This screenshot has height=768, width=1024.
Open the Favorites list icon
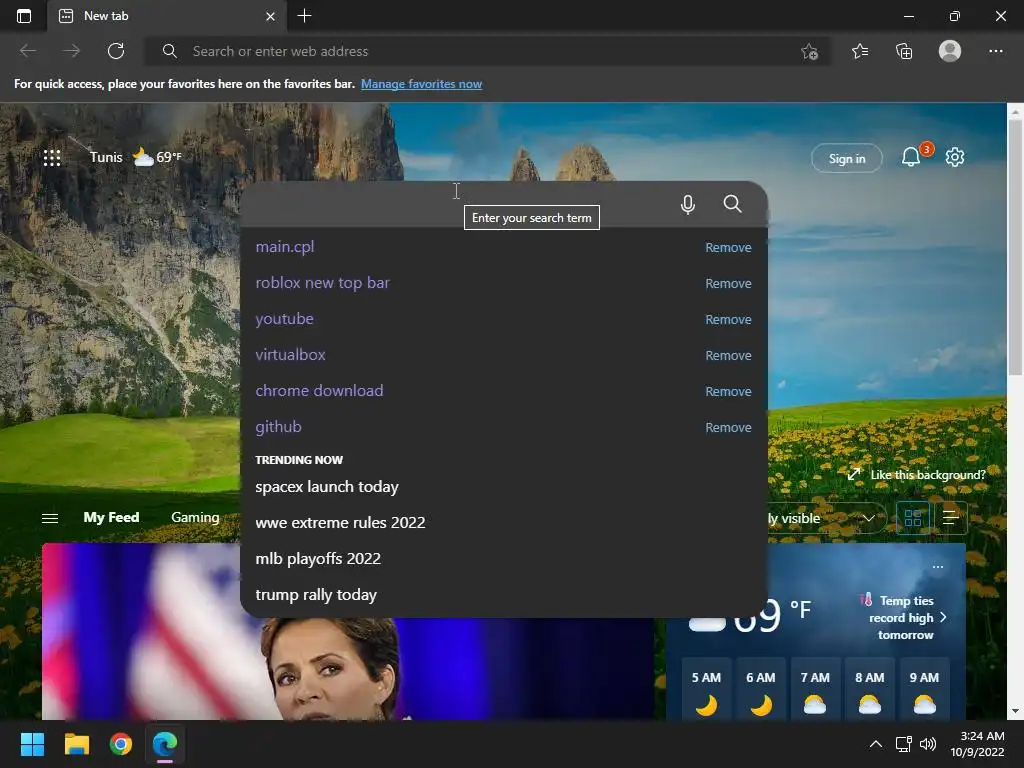[859, 51]
